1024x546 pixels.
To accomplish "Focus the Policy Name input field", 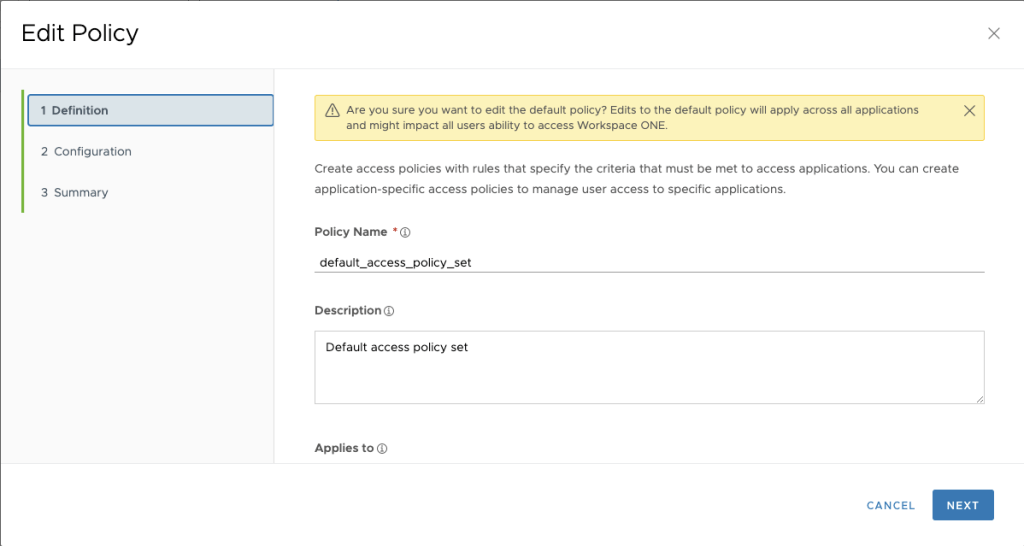I will click(648, 262).
